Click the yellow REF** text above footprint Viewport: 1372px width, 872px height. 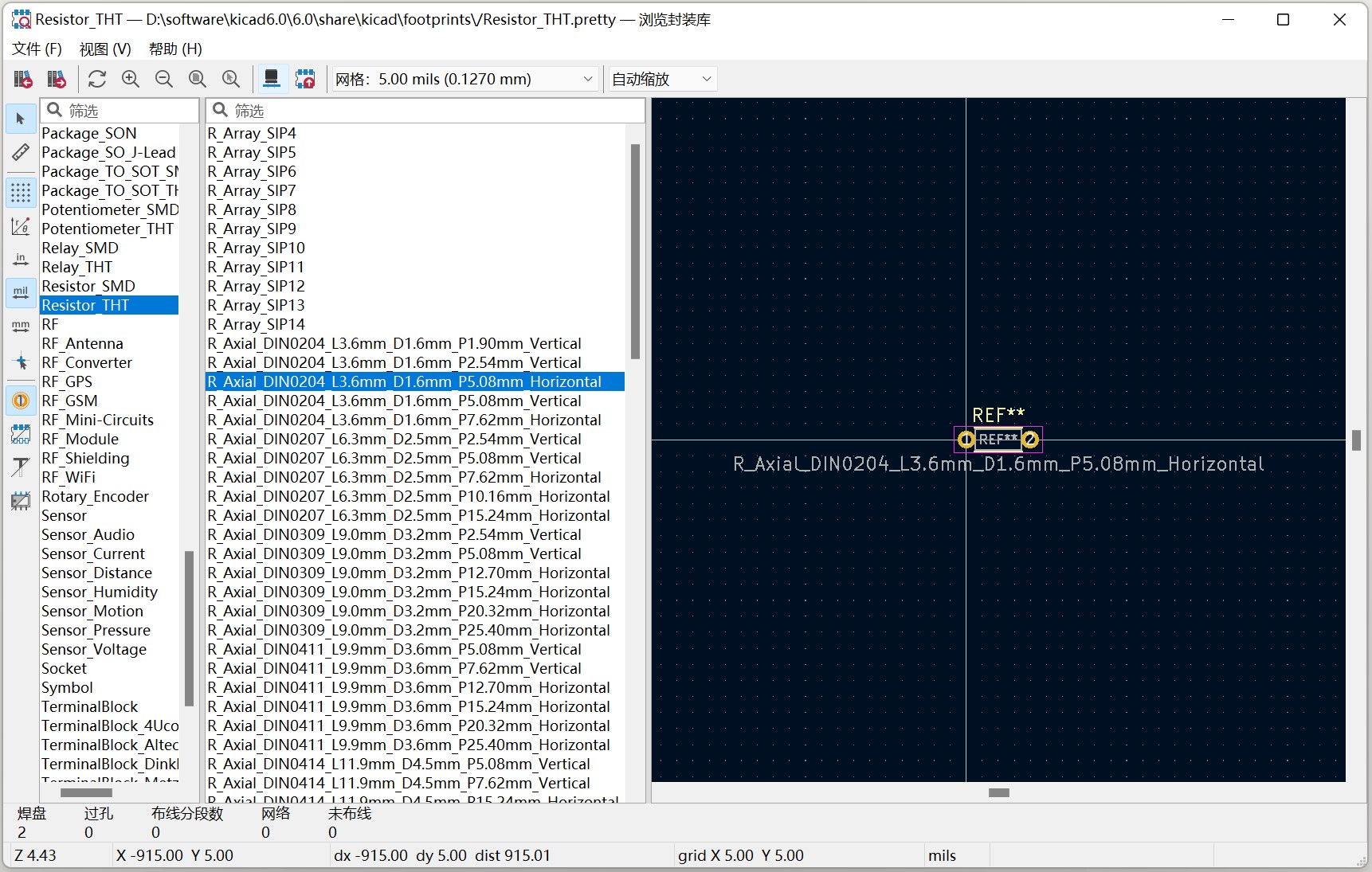point(998,415)
